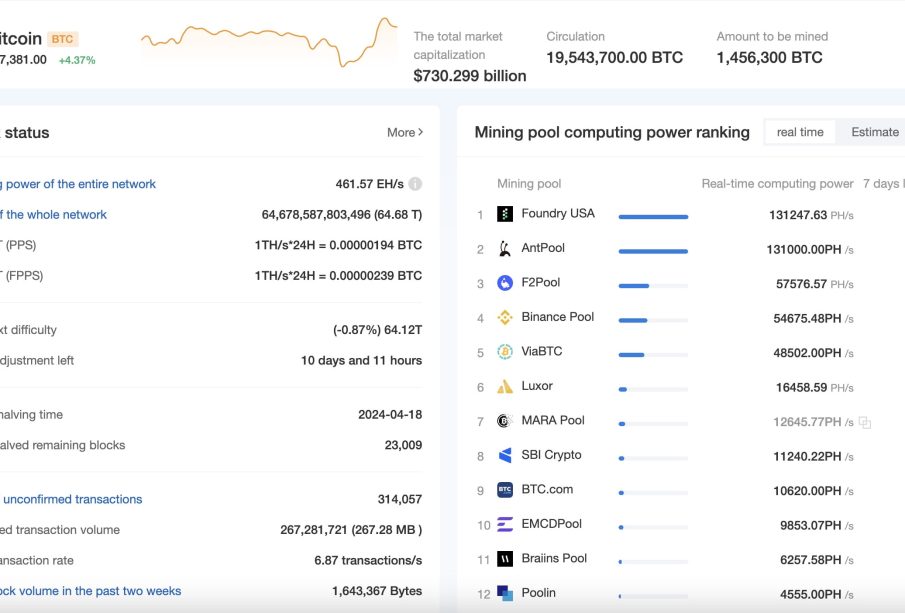Click the SBI Crypto logo icon
The image size is (905, 613).
point(505,456)
